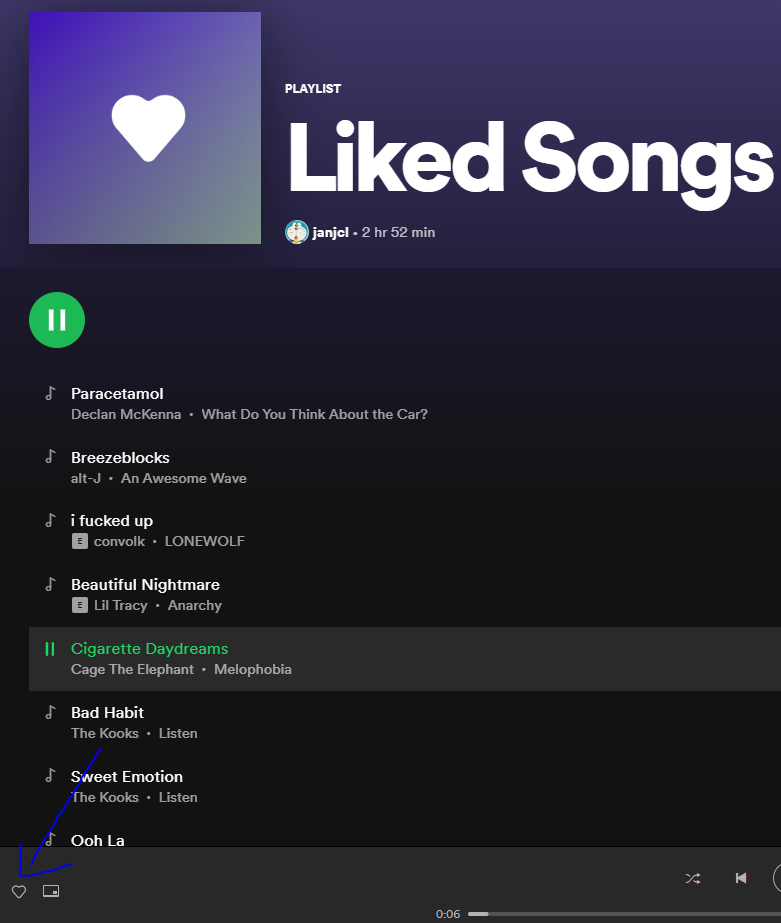
Task: Click the pause icon beside Cigarette Daydreams
Action: 50,649
